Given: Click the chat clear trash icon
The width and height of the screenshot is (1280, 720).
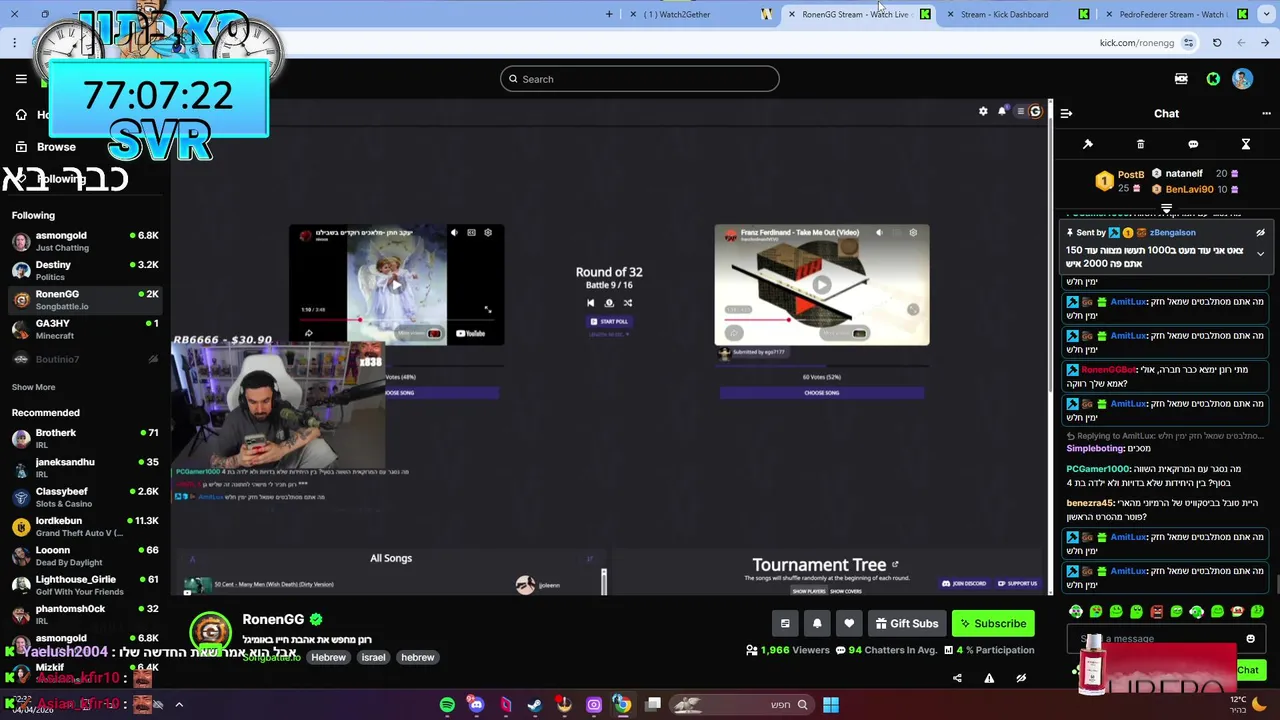Looking at the screenshot, I should tap(1140, 145).
